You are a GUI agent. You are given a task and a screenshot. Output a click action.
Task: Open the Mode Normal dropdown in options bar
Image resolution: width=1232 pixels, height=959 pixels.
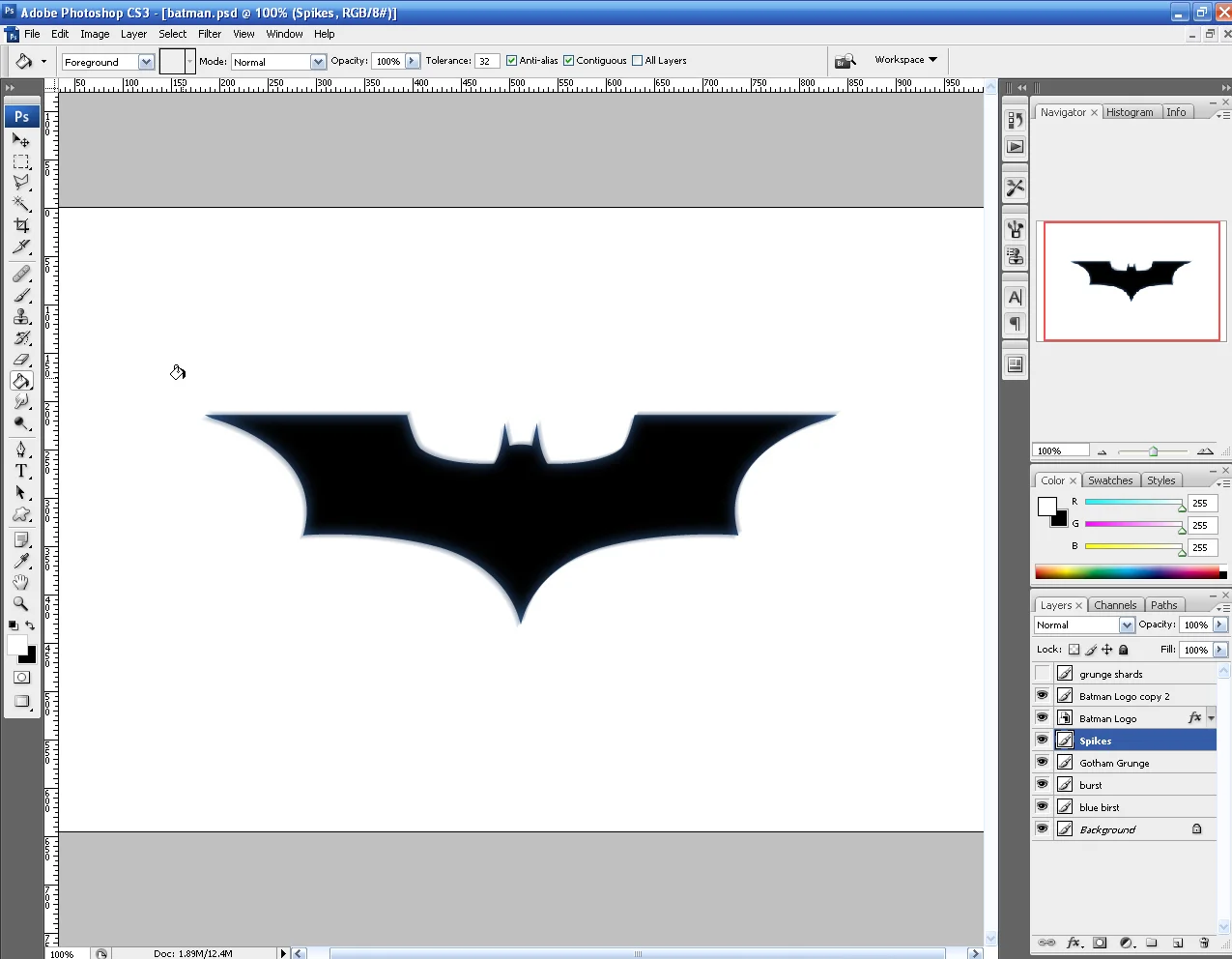[278, 62]
